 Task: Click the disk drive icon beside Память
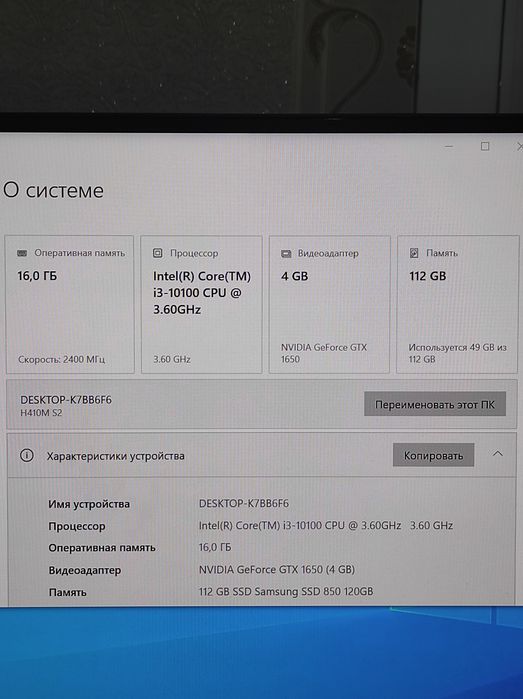(414, 253)
